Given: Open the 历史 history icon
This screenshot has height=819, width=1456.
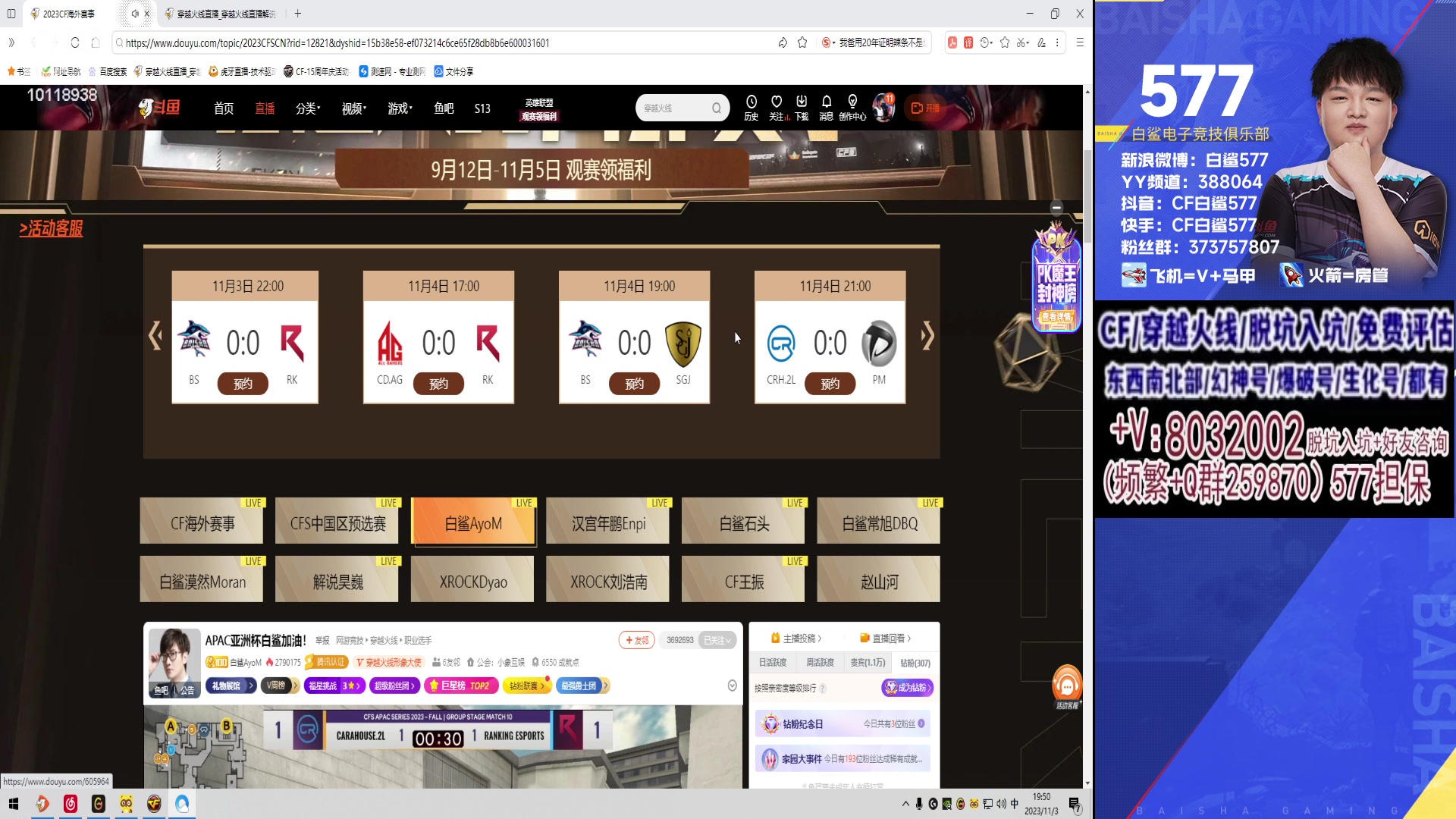Looking at the screenshot, I should (751, 108).
